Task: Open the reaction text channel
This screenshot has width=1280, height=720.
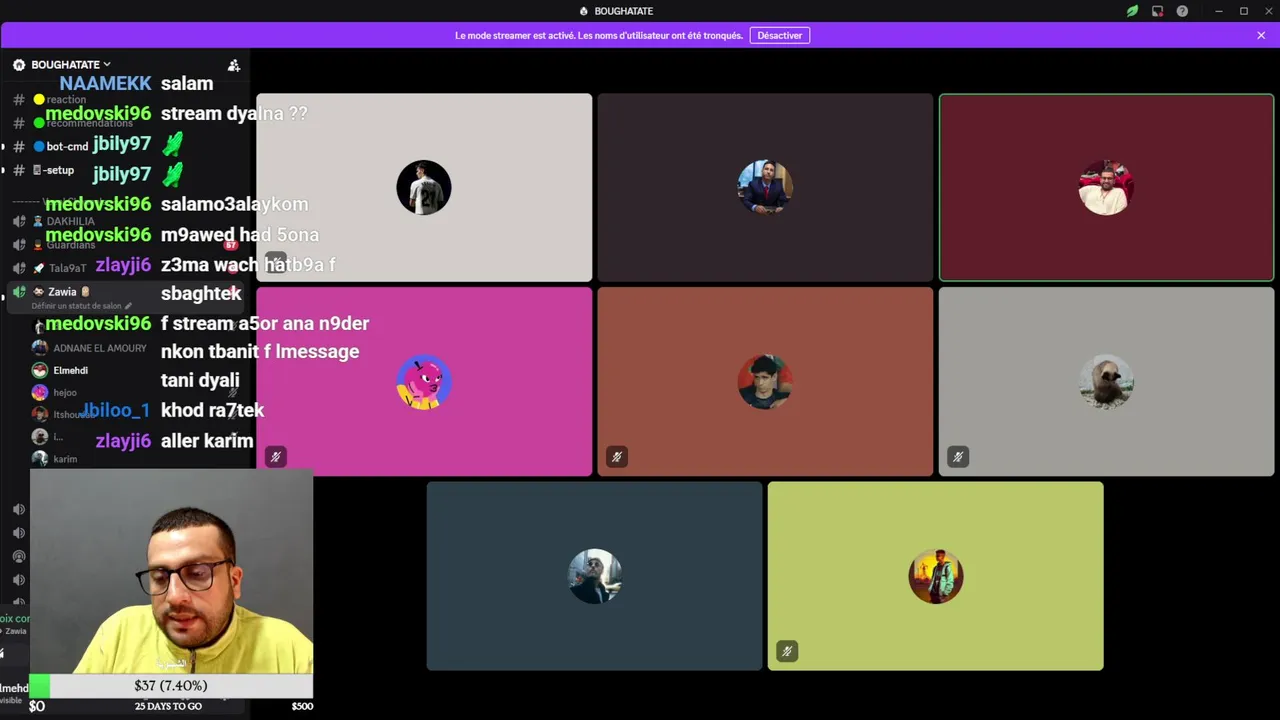Action: (x=65, y=100)
